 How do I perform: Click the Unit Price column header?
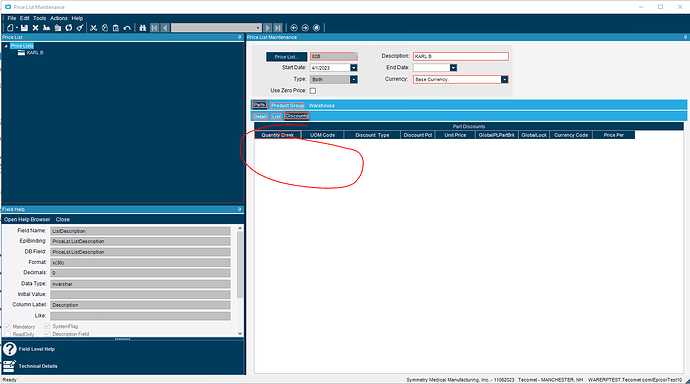click(455, 135)
